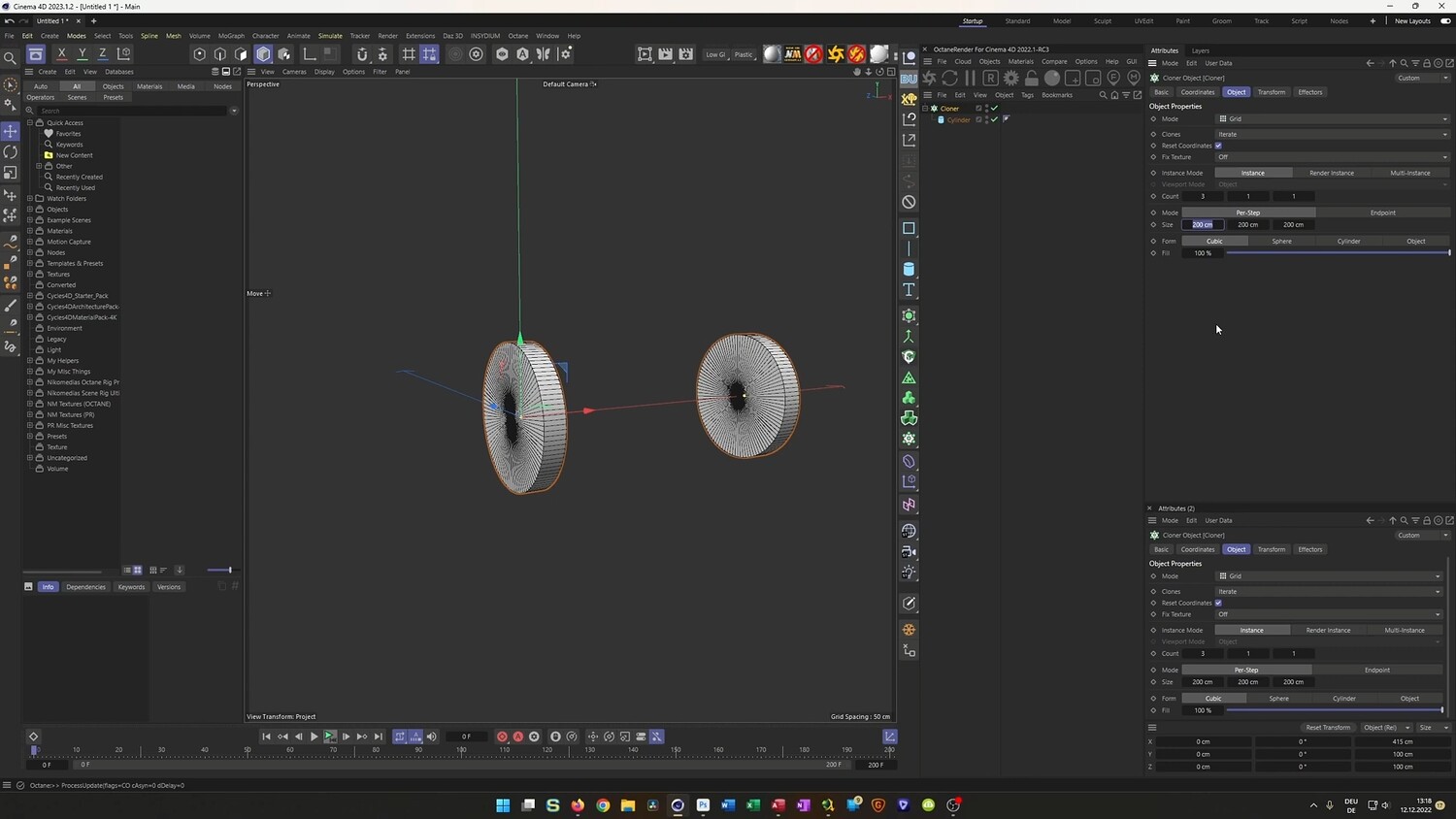The image size is (1456, 819).
Task: Set Form to Sphere in upper Attributes
Action: (x=1281, y=242)
